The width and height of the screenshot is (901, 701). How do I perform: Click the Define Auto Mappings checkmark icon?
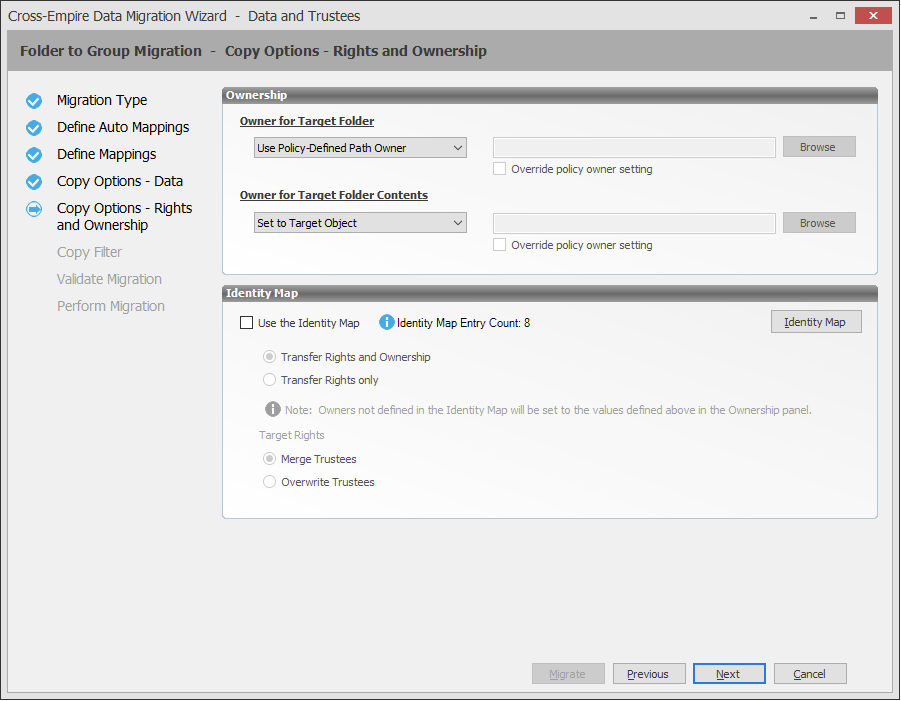pos(34,128)
